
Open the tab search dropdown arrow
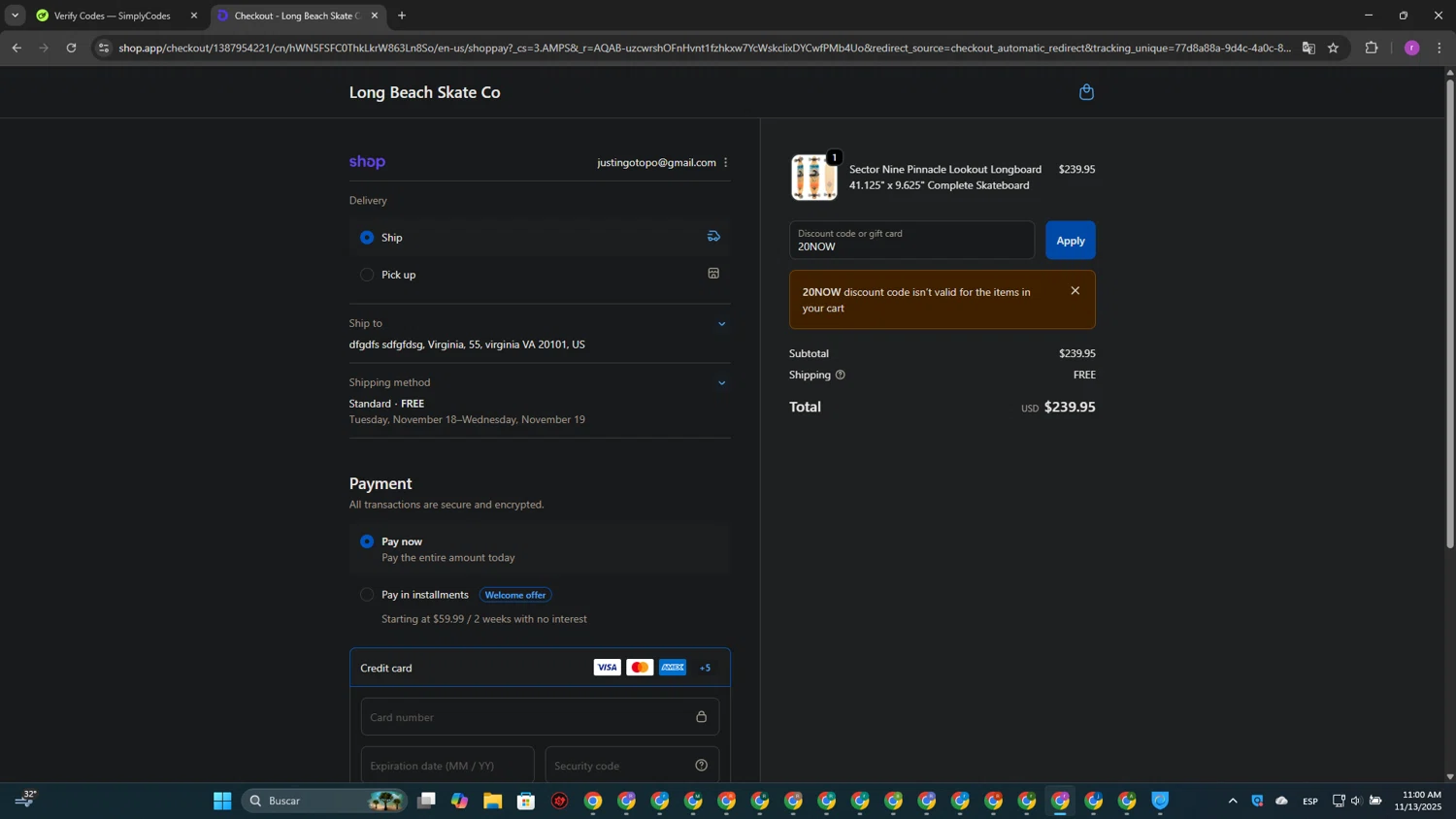click(x=15, y=16)
